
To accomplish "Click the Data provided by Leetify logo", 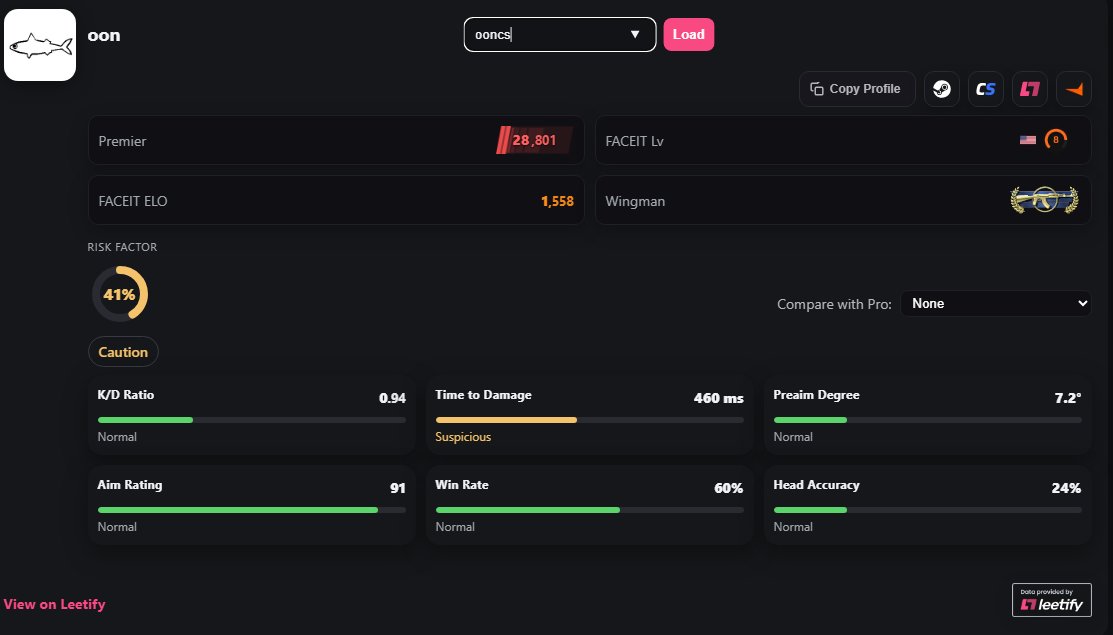I will click(x=1051, y=600).
